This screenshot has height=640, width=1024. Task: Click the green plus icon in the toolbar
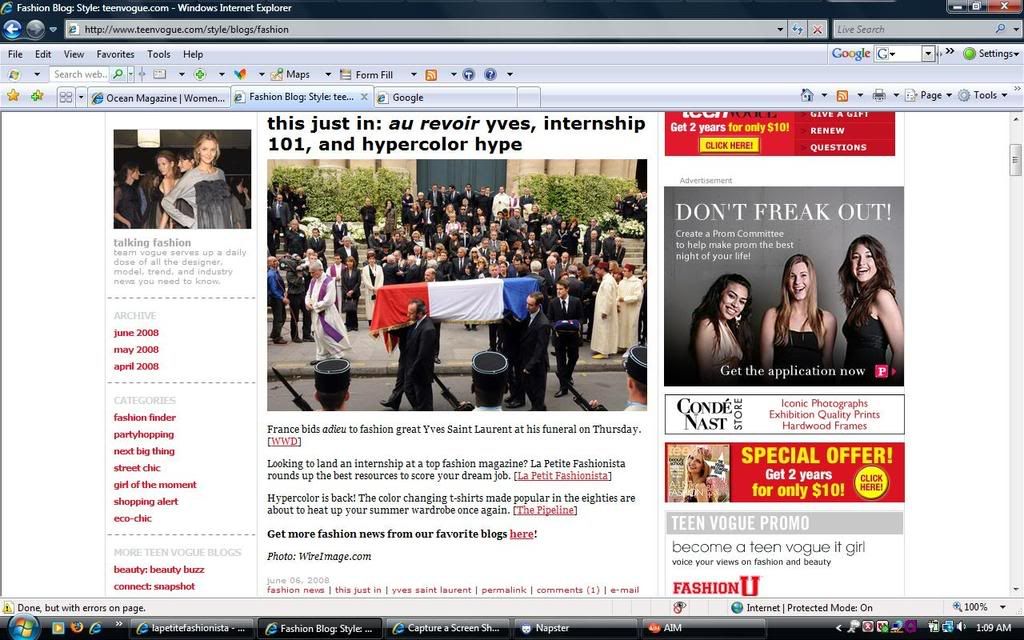click(x=200, y=74)
